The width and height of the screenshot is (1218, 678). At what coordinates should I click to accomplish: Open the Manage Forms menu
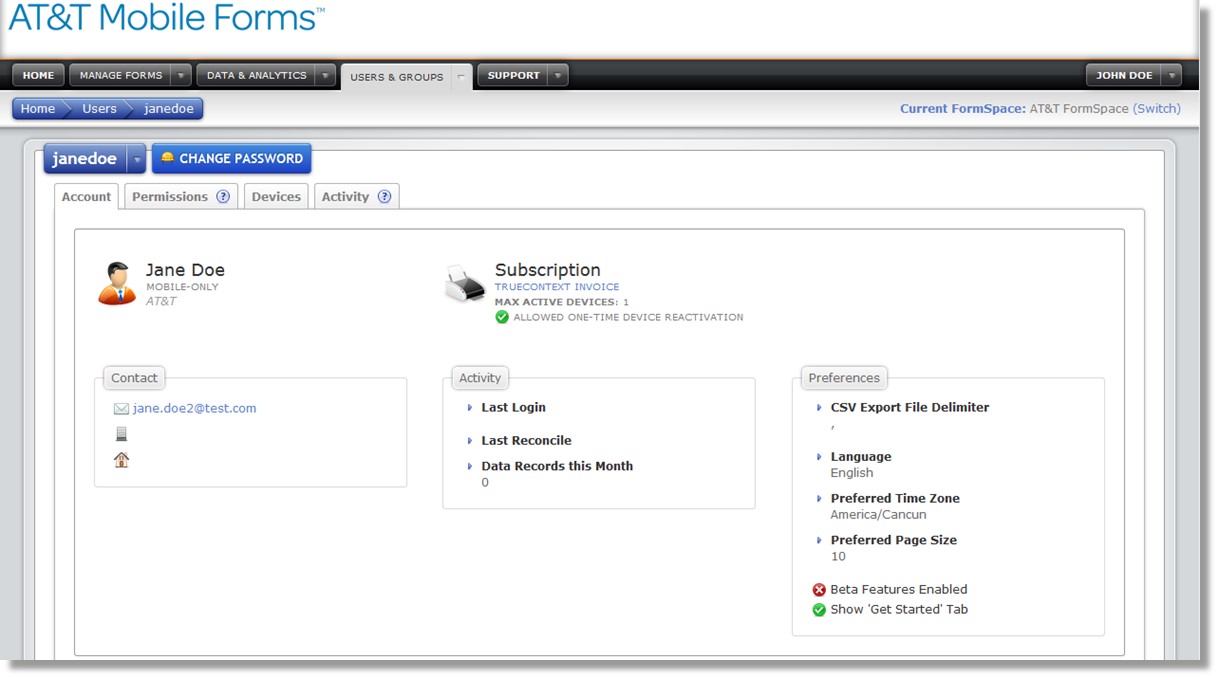121,75
